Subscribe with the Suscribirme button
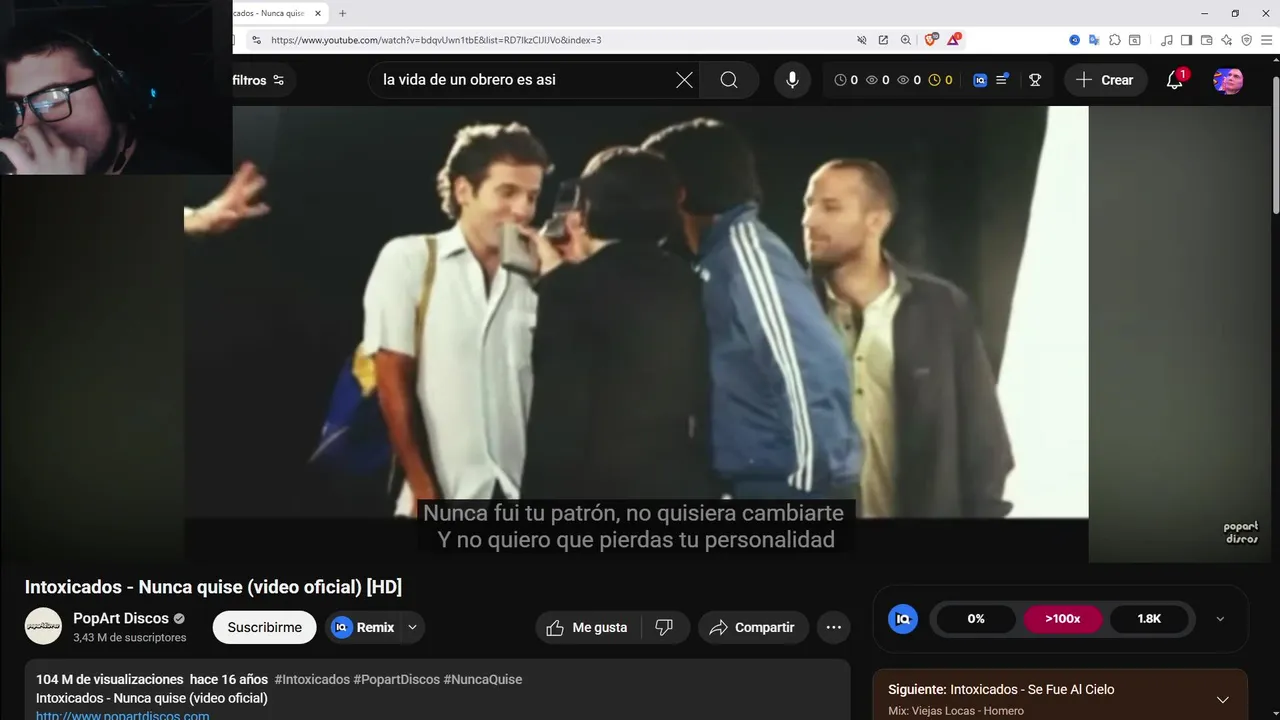The image size is (1280, 720). (264, 627)
